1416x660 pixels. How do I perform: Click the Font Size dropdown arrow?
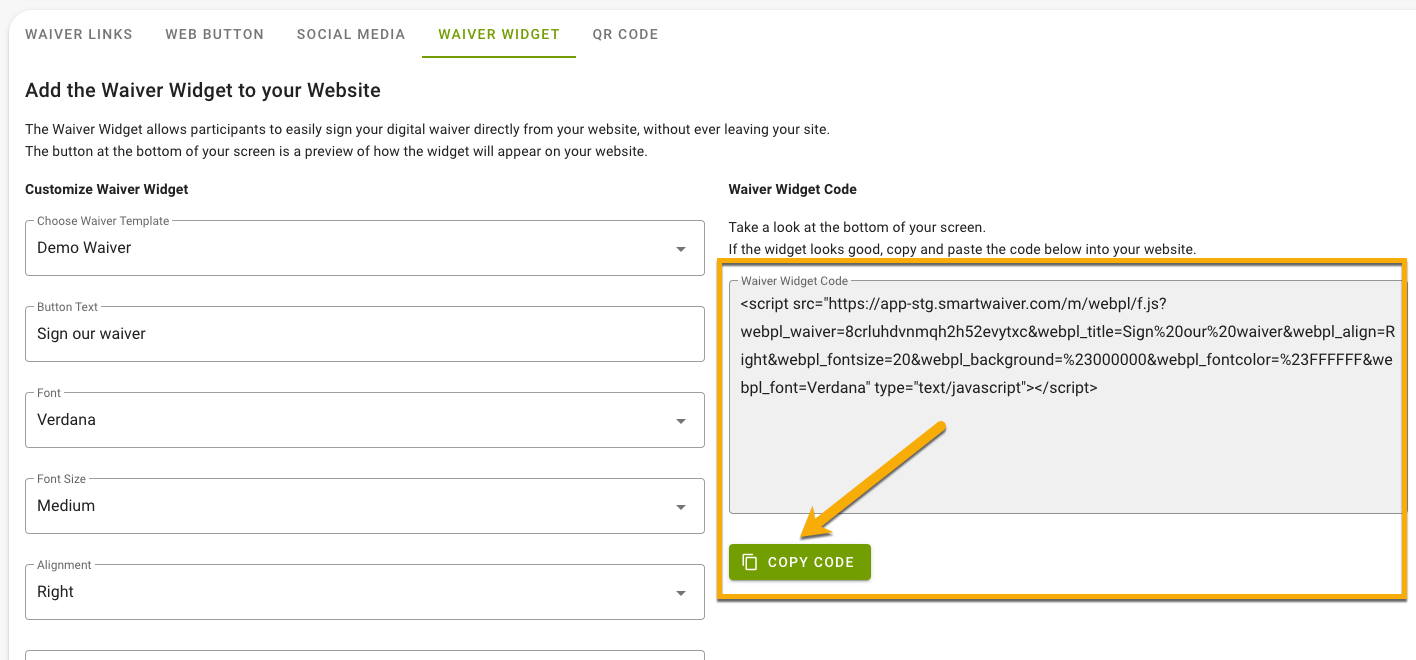[x=681, y=507]
